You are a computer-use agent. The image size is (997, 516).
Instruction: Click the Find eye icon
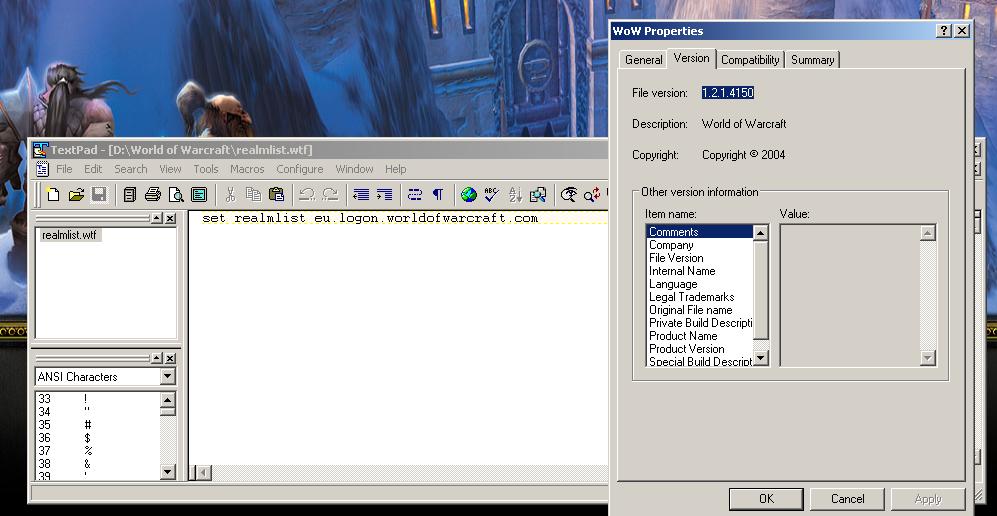(569, 194)
